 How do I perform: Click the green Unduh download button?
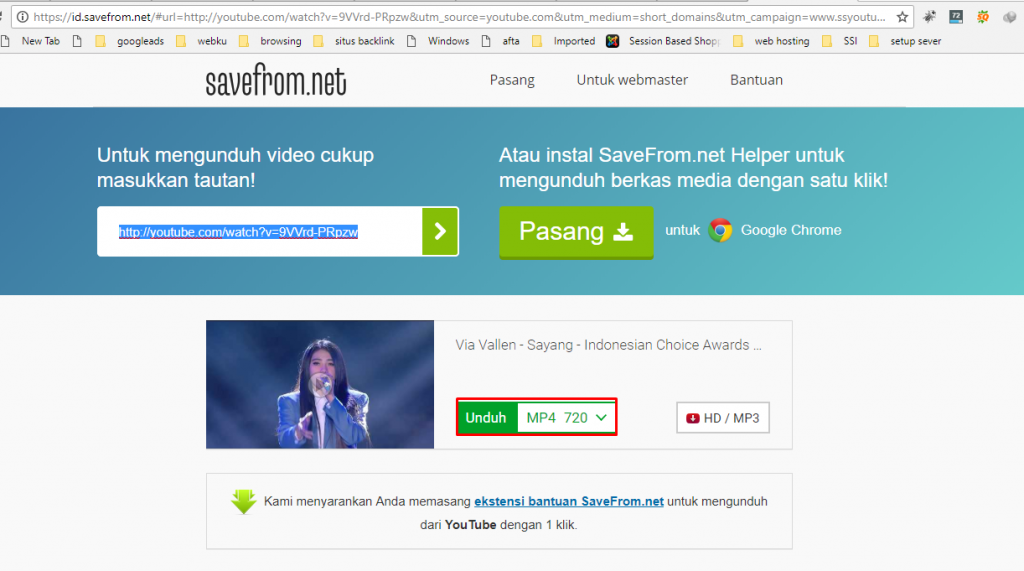tap(487, 417)
